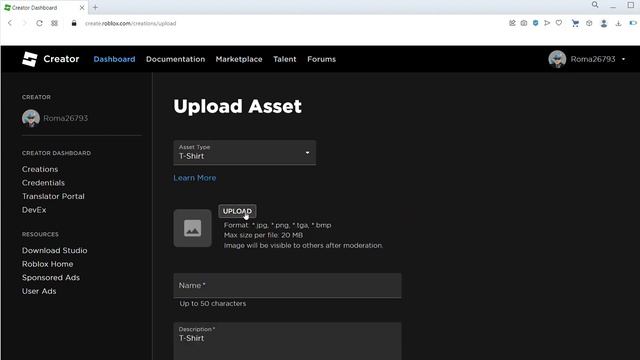Click the browser profile person icon
This screenshot has width=640, height=360.
pyautogui.click(x=604, y=24)
